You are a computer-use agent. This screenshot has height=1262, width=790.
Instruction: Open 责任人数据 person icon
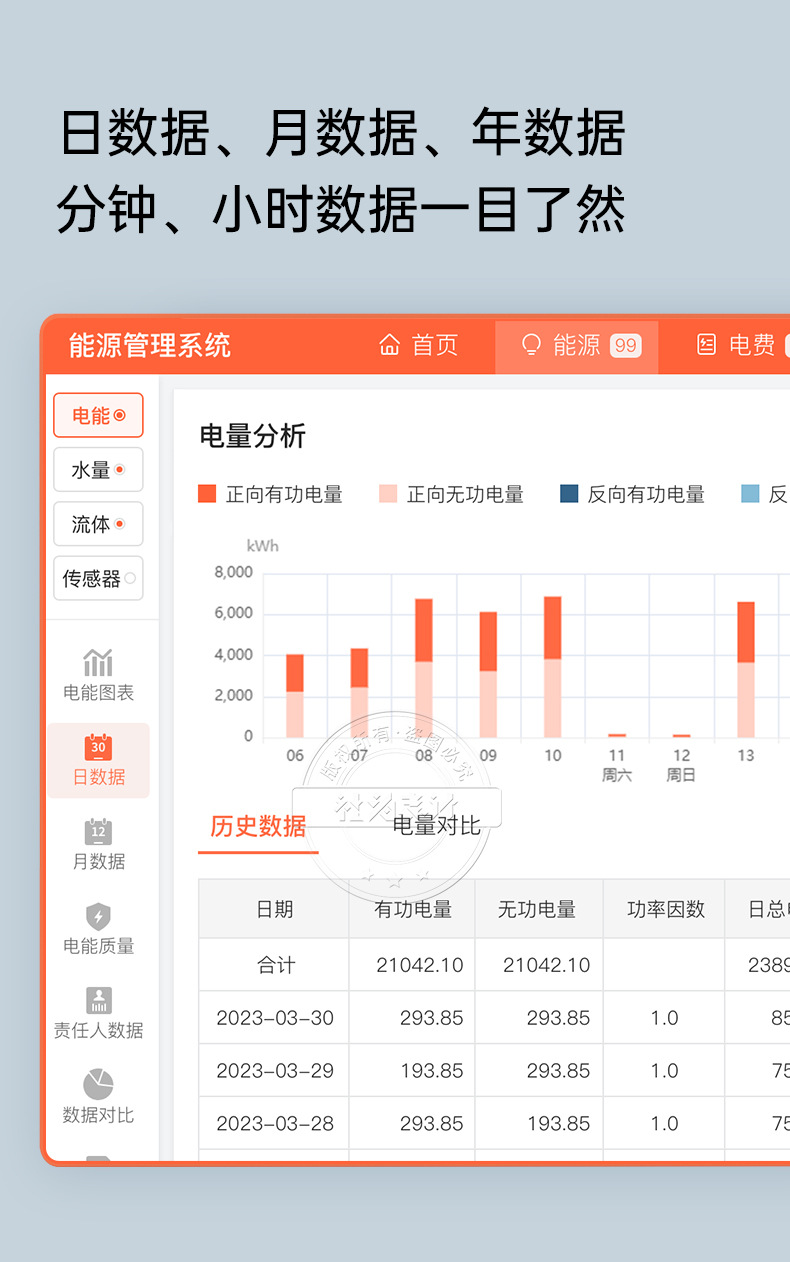coord(98,1000)
